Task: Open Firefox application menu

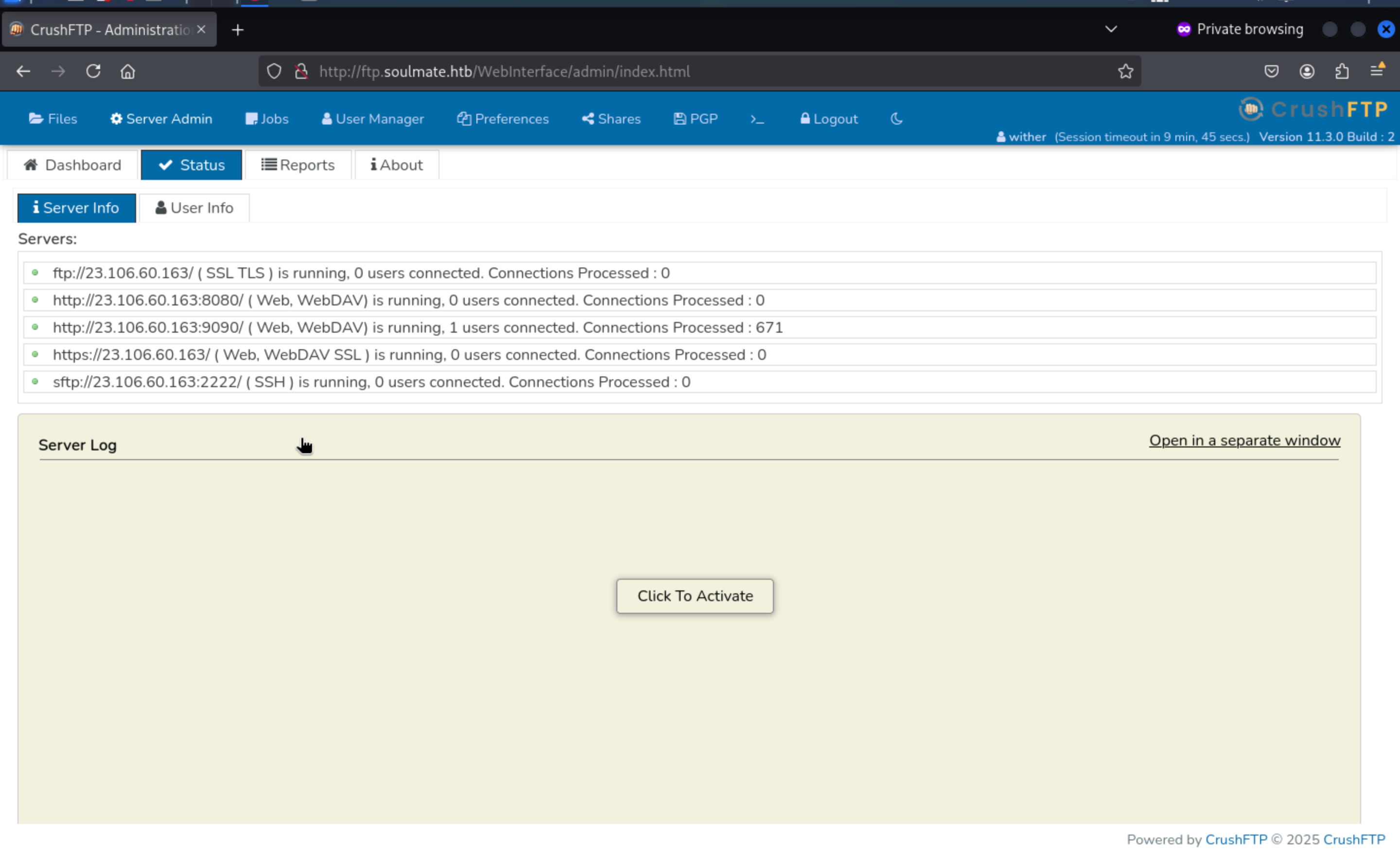Action: pyautogui.click(x=1377, y=71)
